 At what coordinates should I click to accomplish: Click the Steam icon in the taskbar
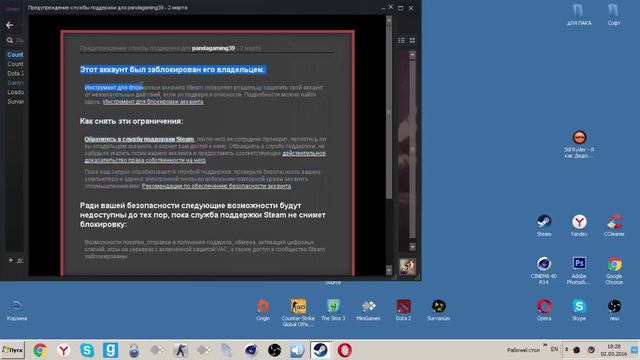[x=320, y=350]
